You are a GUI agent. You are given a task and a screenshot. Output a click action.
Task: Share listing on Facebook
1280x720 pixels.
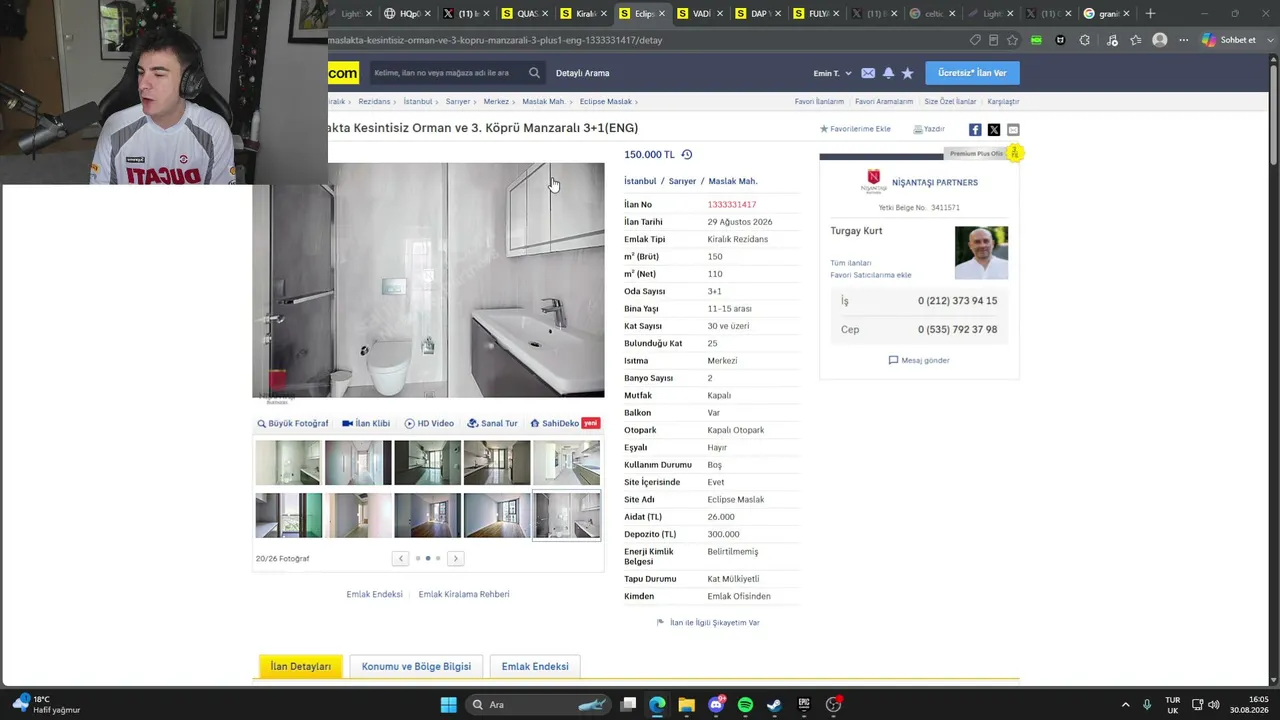point(975,130)
